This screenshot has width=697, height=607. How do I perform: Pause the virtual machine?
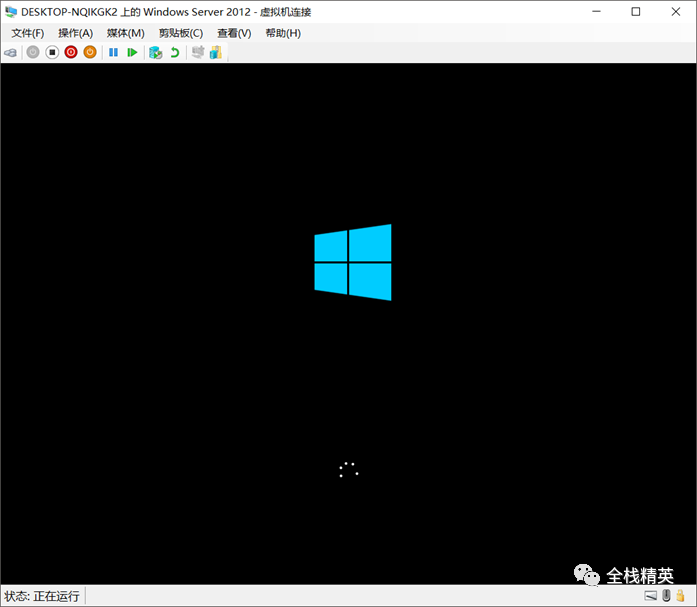[113, 52]
